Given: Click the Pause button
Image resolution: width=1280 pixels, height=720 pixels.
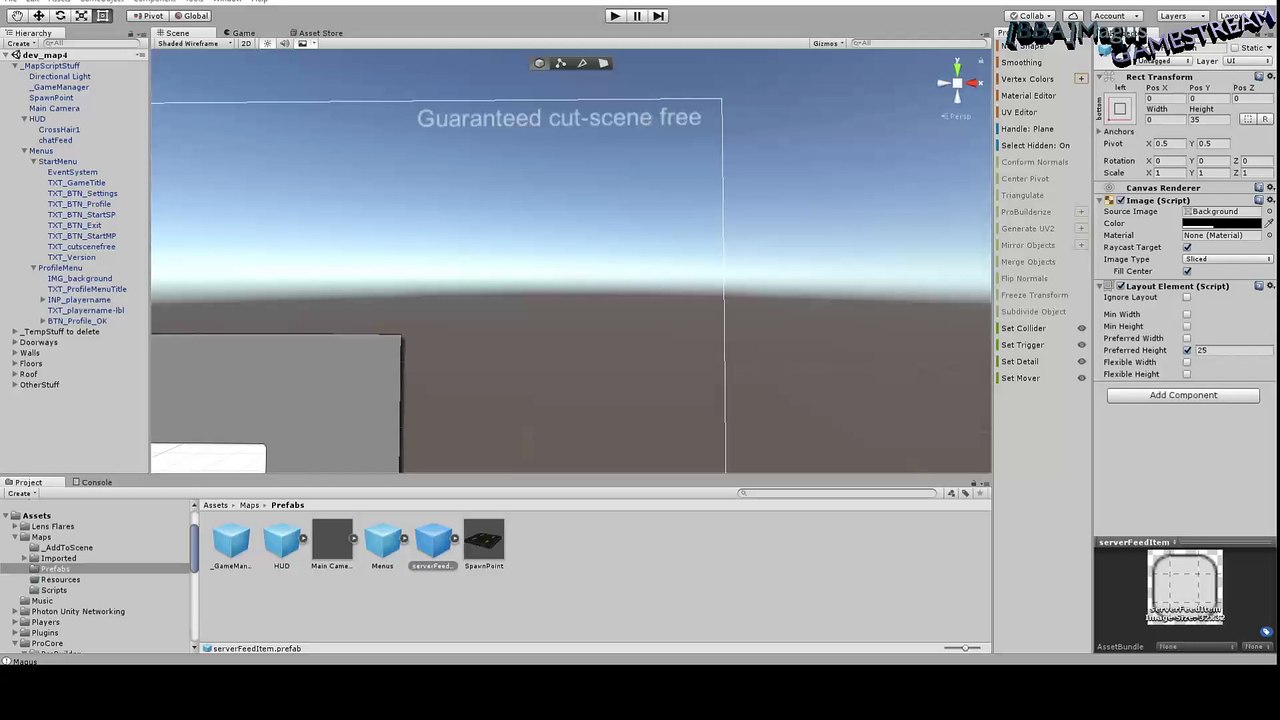Looking at the screenshot, I should point(637,16).
